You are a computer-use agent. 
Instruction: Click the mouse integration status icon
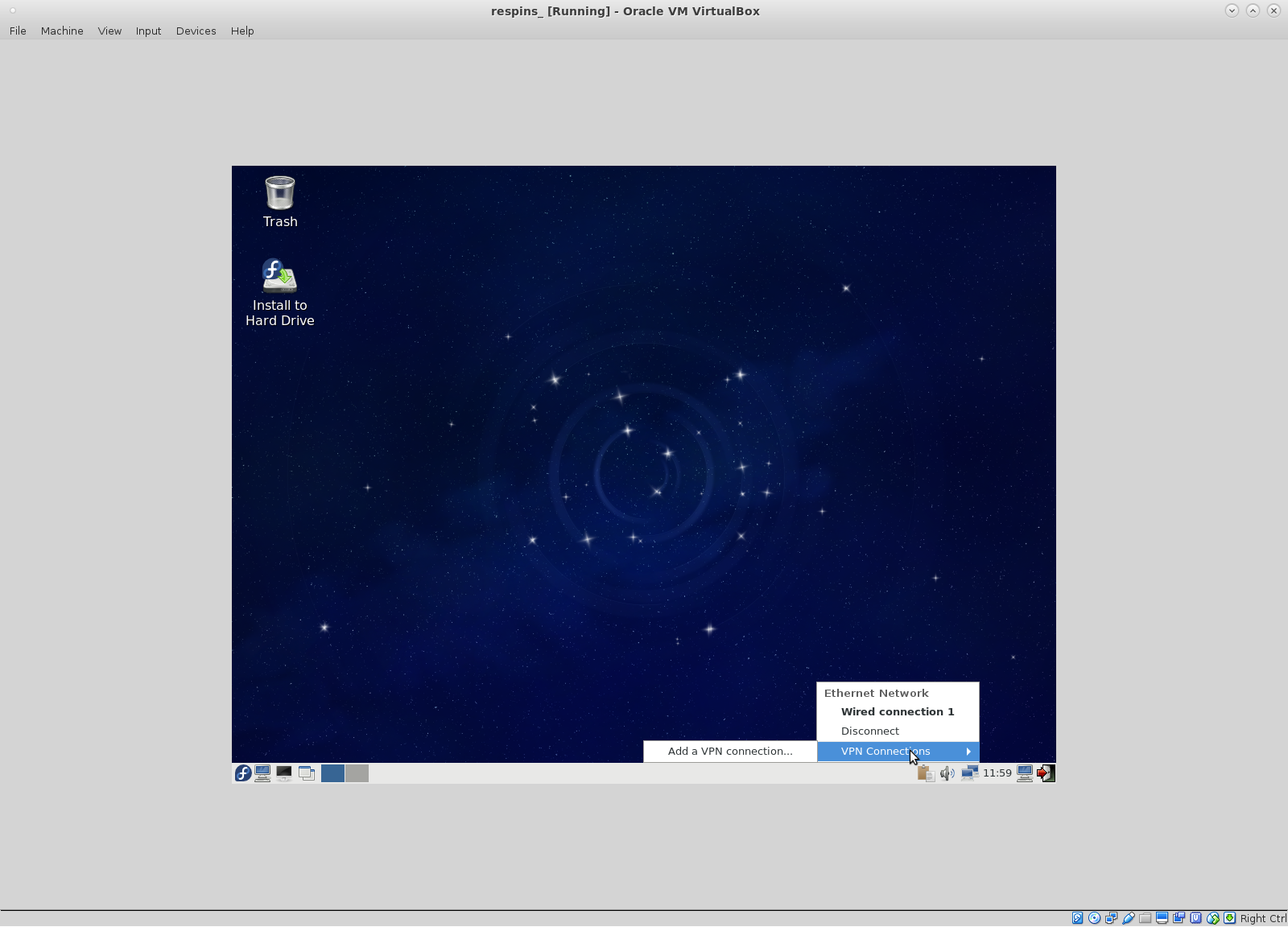[x=1213, y=918]
